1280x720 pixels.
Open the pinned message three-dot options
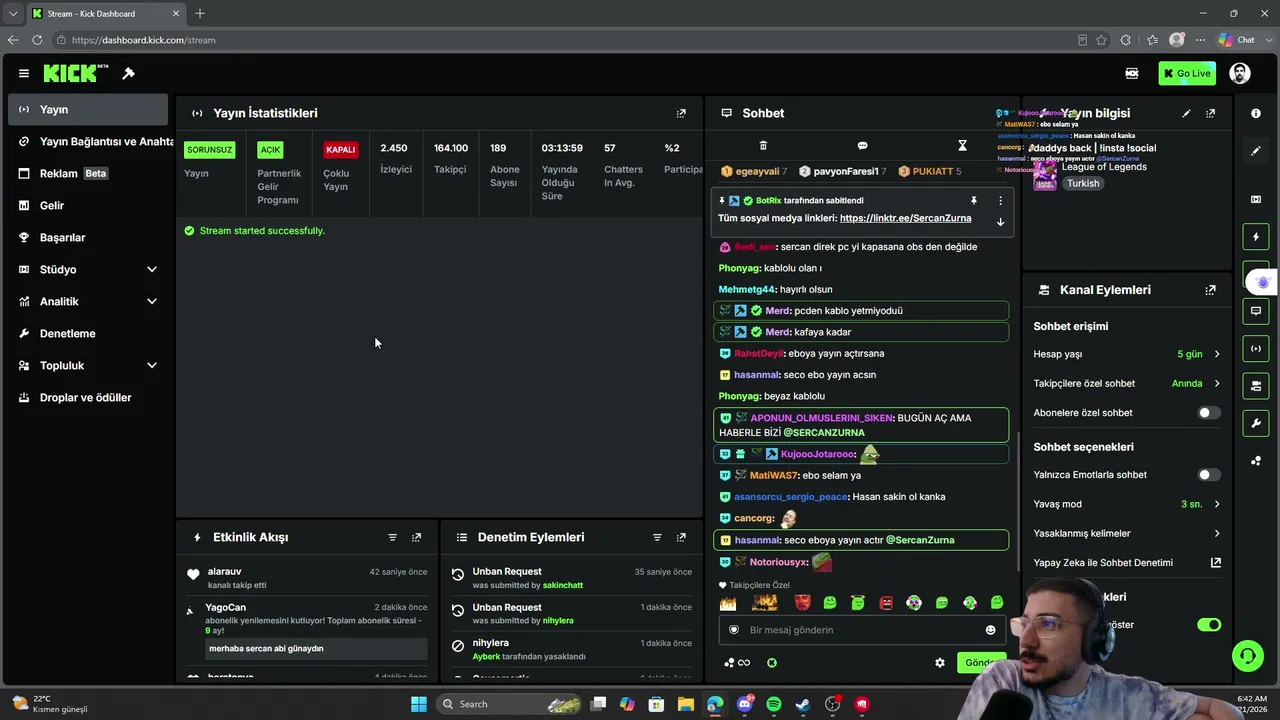[1000, 200]
